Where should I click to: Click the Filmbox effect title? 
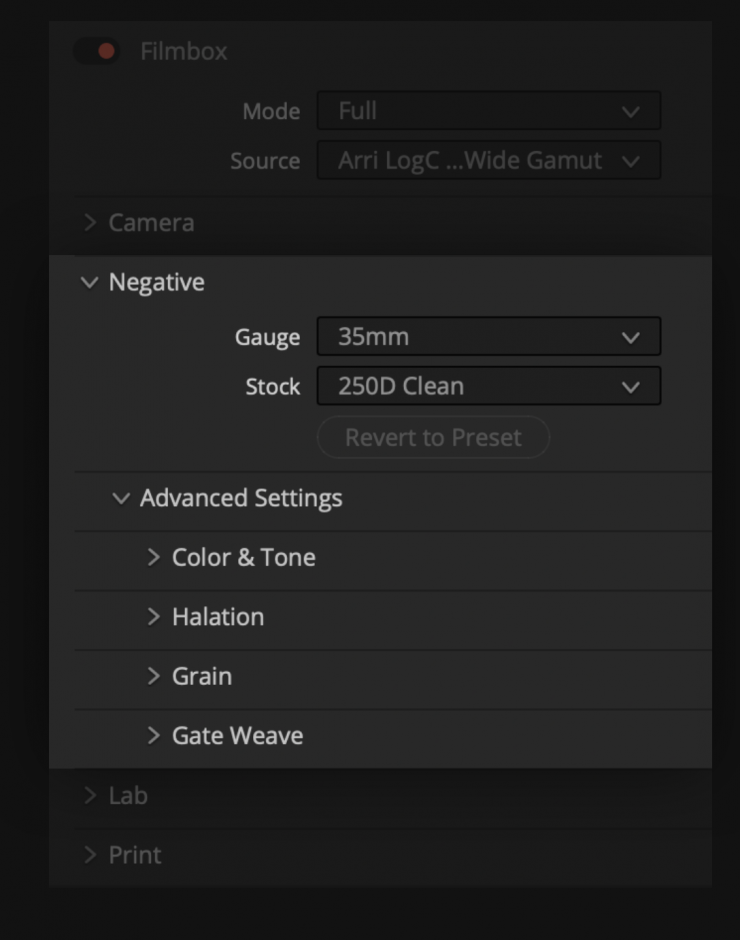184,51
